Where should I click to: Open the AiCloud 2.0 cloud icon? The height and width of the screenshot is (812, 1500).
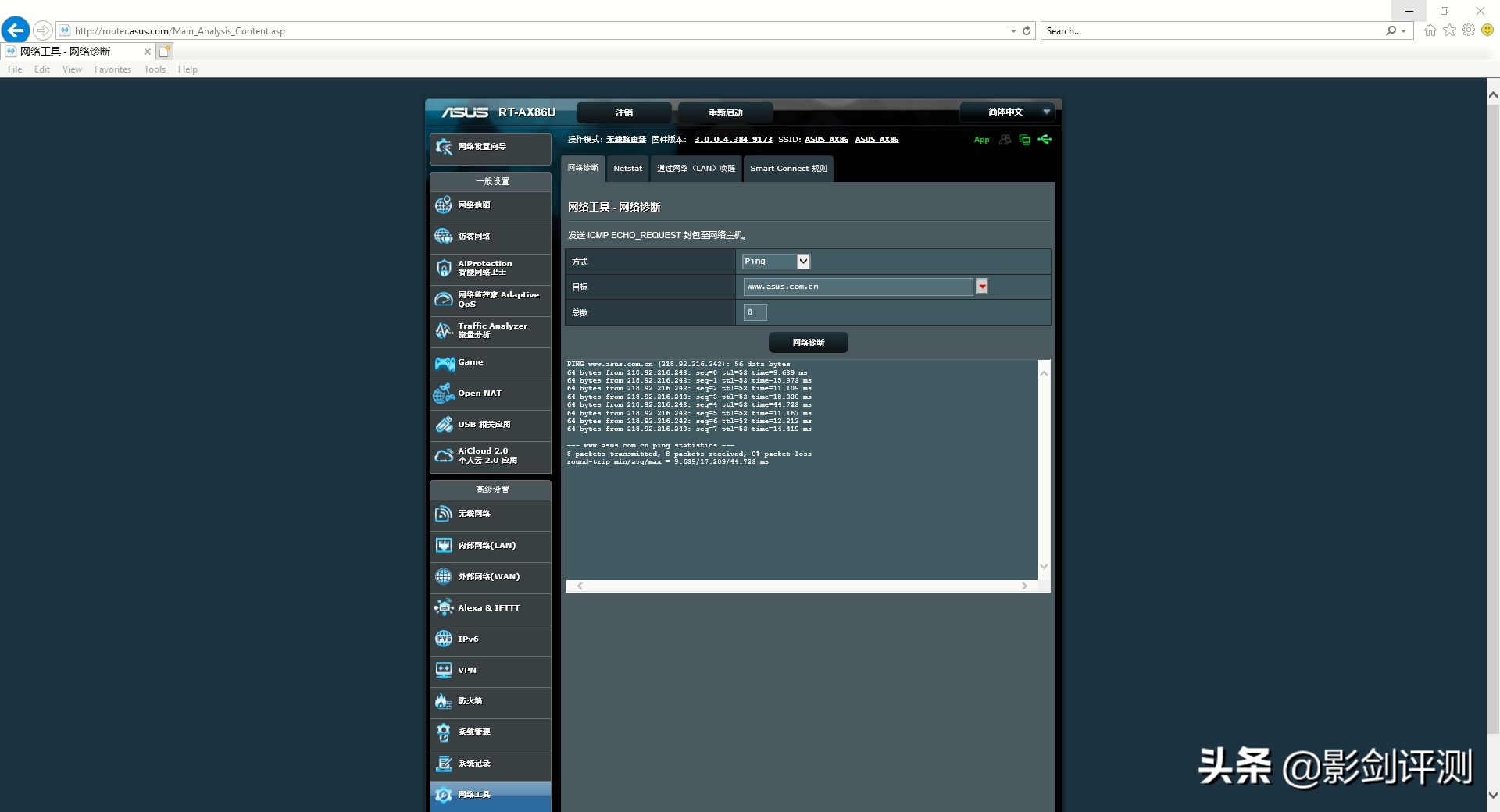[x=444, y=456]
